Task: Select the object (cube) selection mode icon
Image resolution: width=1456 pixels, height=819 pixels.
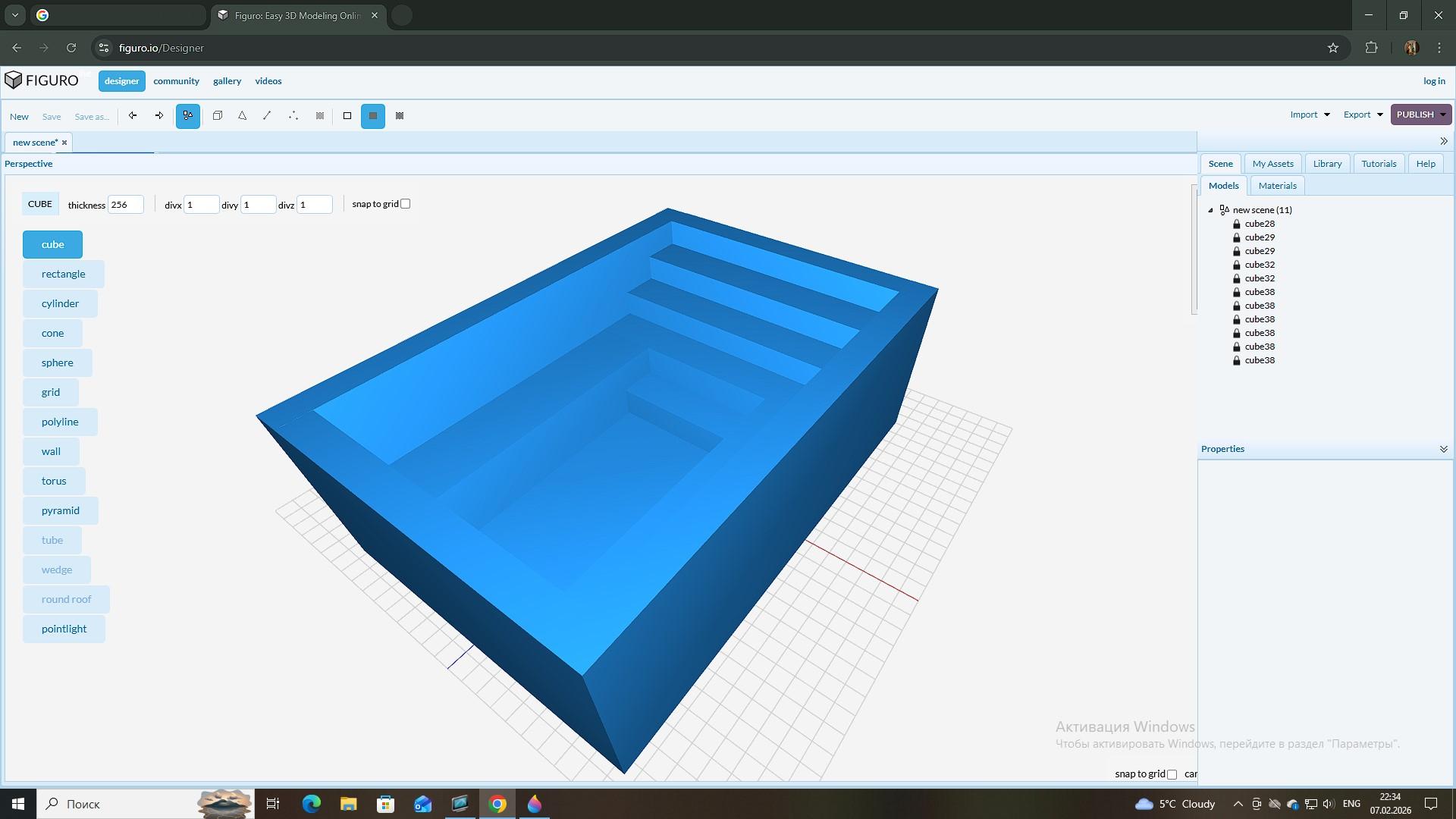Action: click(x=218, y=116)
